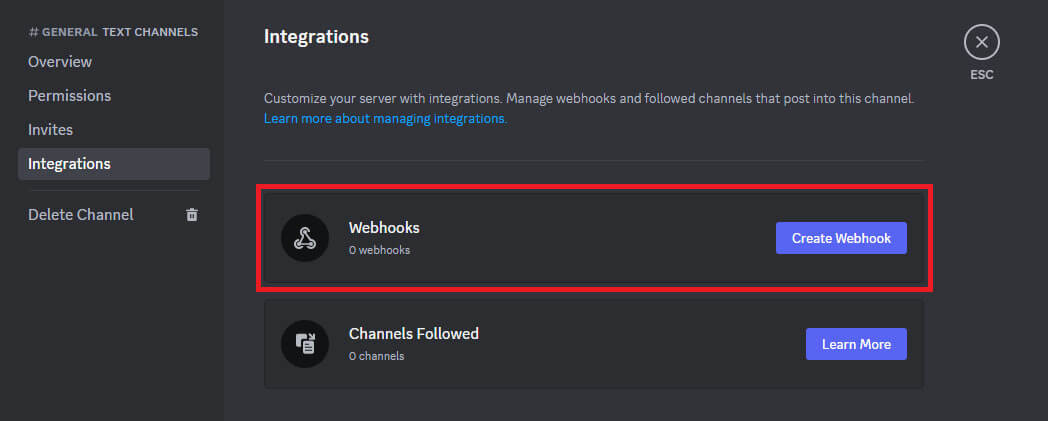Screen dimensions: 1048x421
Task: Click the webhook icon in the Webhooks row
Action: [x=305, y=238]
